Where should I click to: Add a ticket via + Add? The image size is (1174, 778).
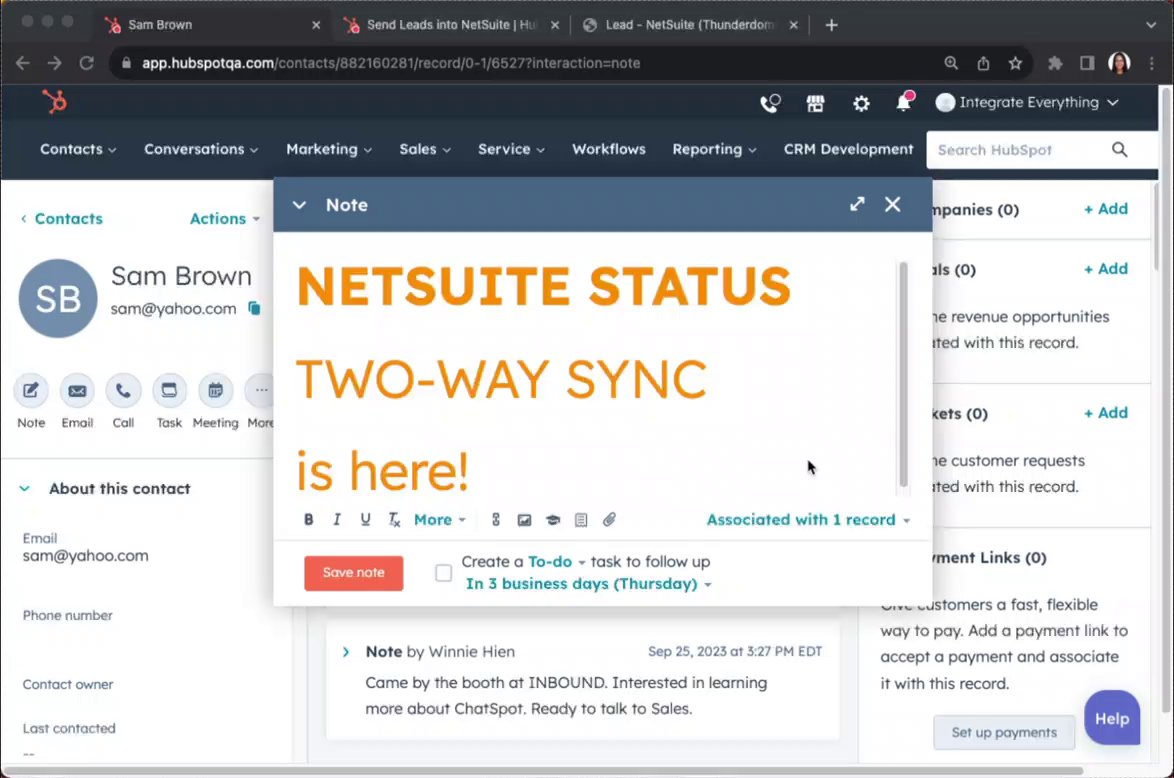[1106, 413]
